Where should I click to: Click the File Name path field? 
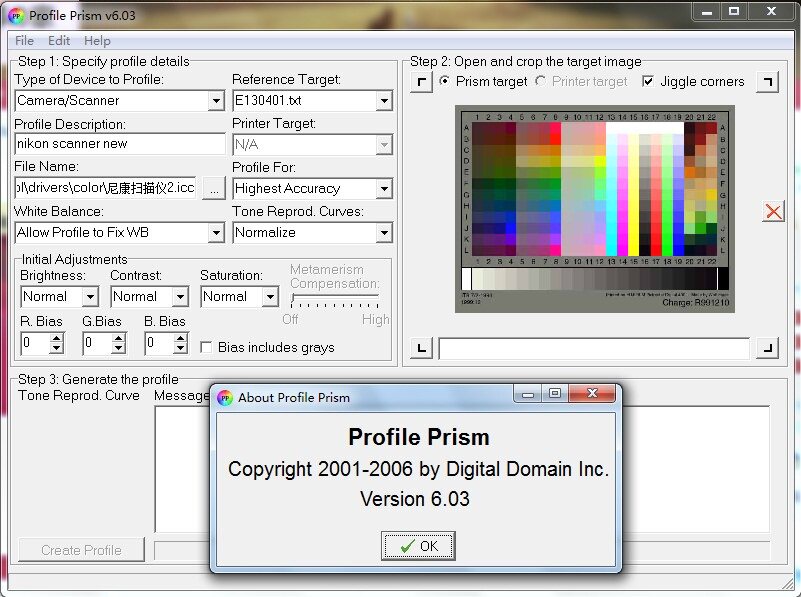coord(105,188)
